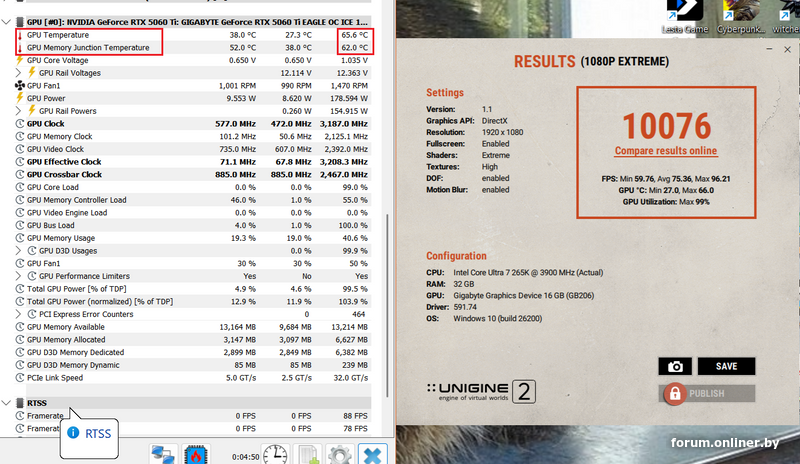The height and width of the screenshot is (464, 800).
Task: Click the Resolution value 1920 x 1080
Action: 503,132
